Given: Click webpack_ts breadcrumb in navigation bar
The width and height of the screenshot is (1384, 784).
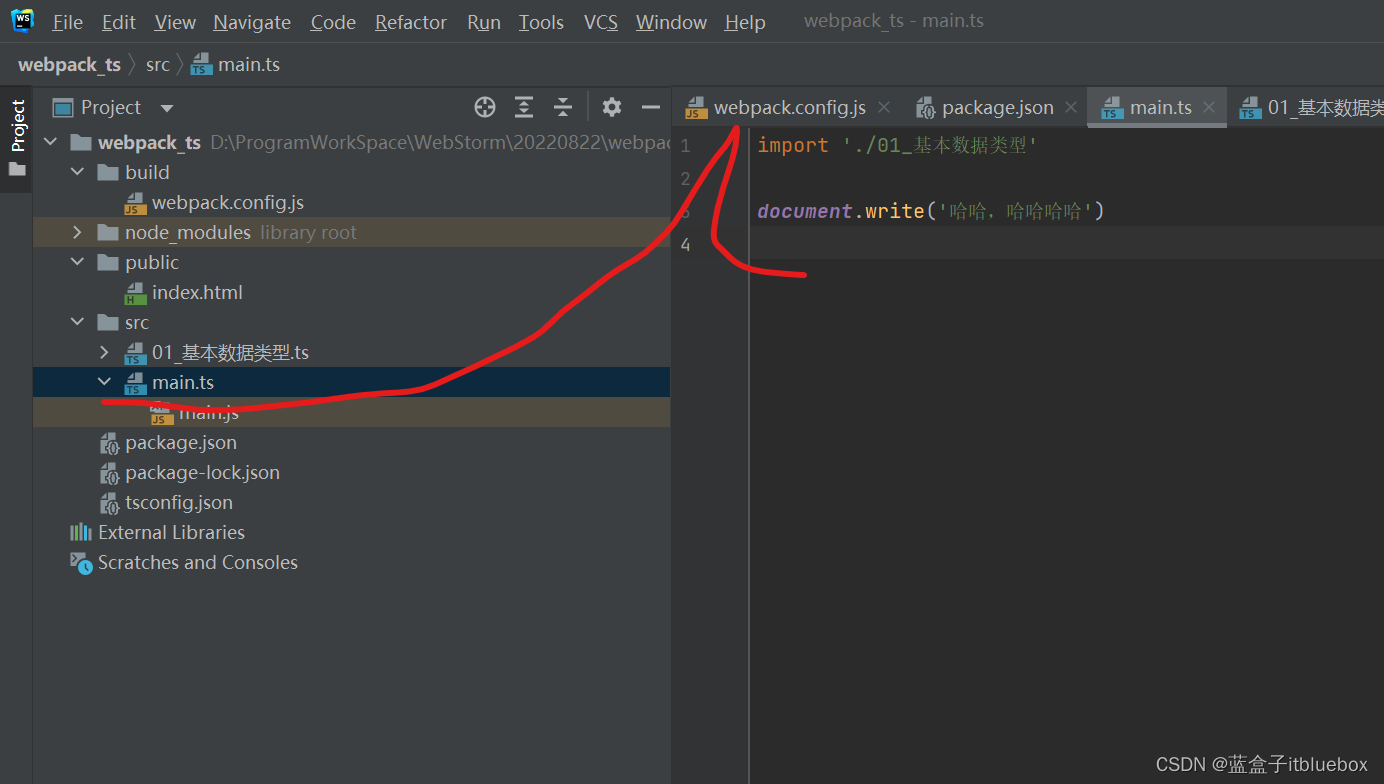Looking at the screenshot, I should pos(69,64).
